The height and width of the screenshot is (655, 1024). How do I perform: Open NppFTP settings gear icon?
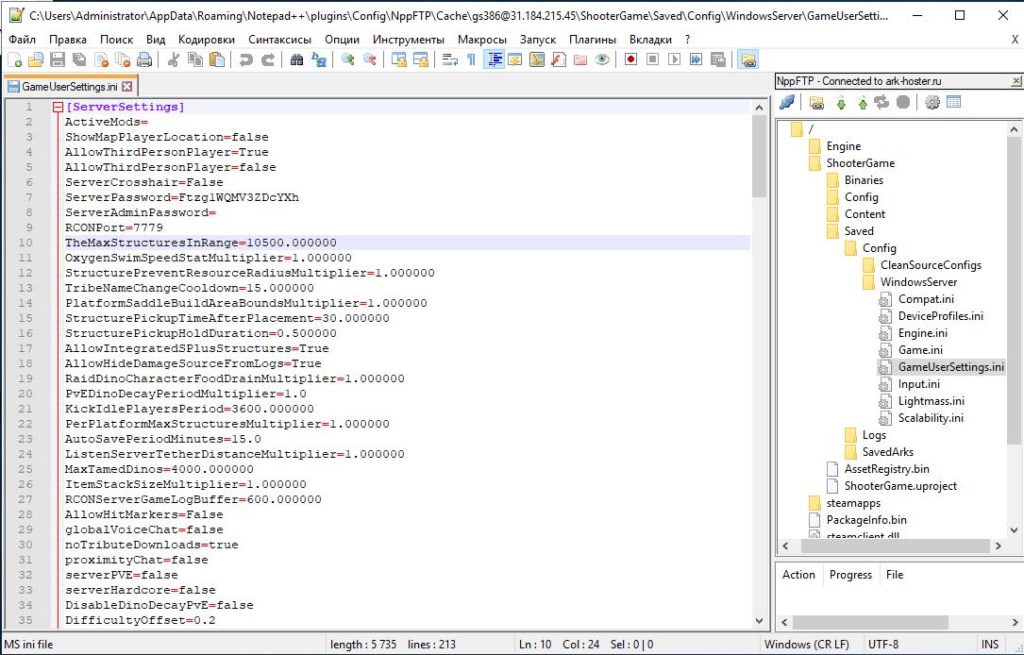(932, 102)
